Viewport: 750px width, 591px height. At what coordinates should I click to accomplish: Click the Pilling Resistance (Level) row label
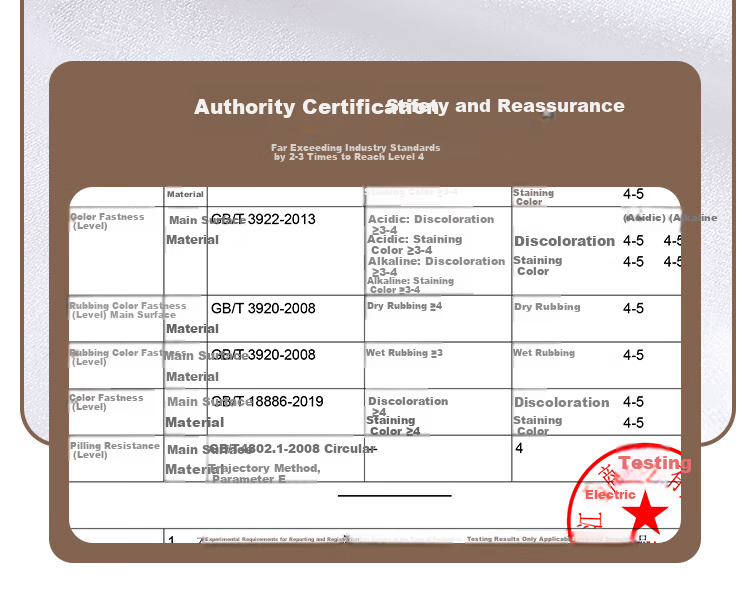pyautogui.click(x=115, y=450)
